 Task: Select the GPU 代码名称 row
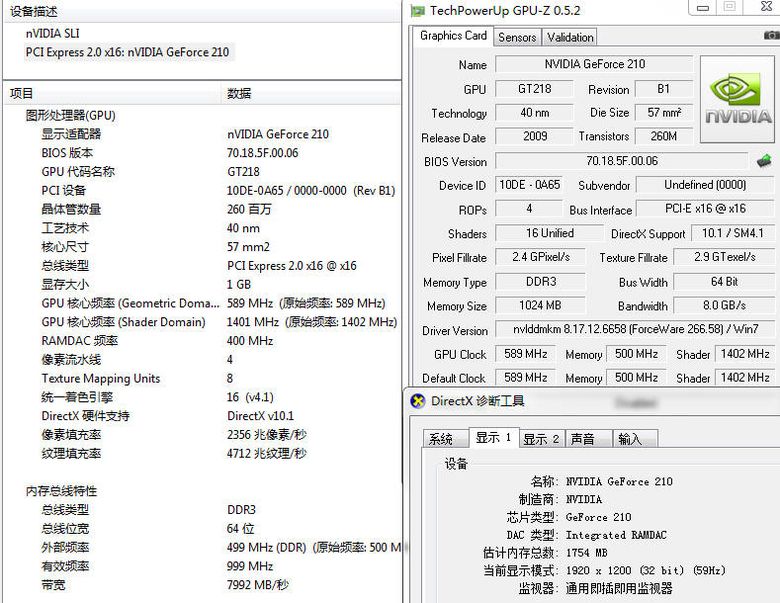point(202,172)
